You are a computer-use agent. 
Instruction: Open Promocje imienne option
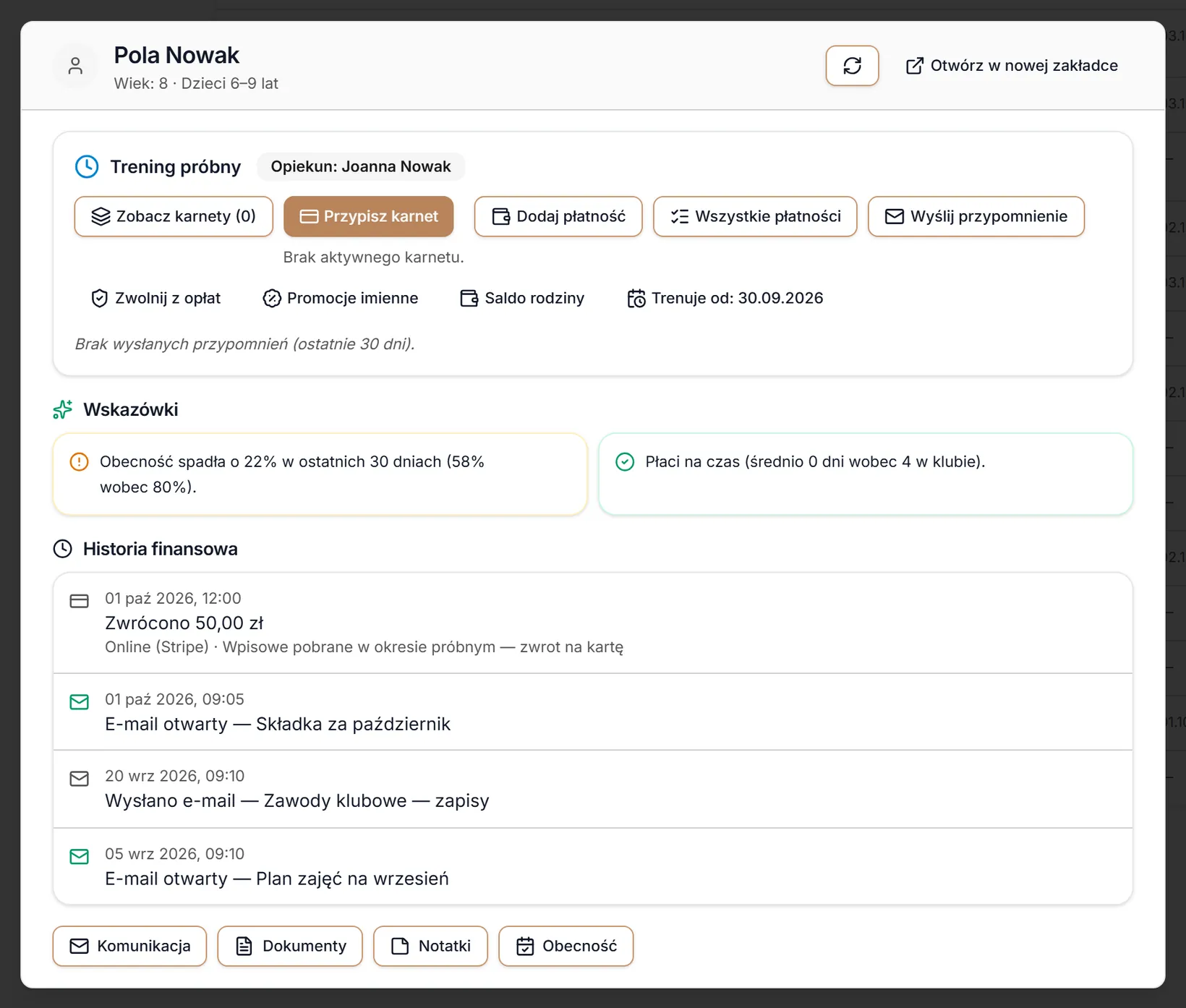pos(341,298)
